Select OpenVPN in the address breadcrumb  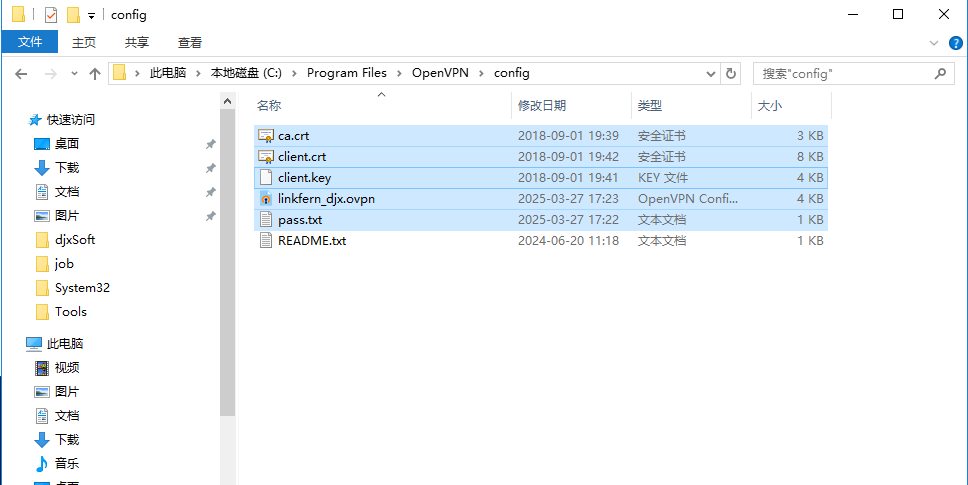coord(440,73)
